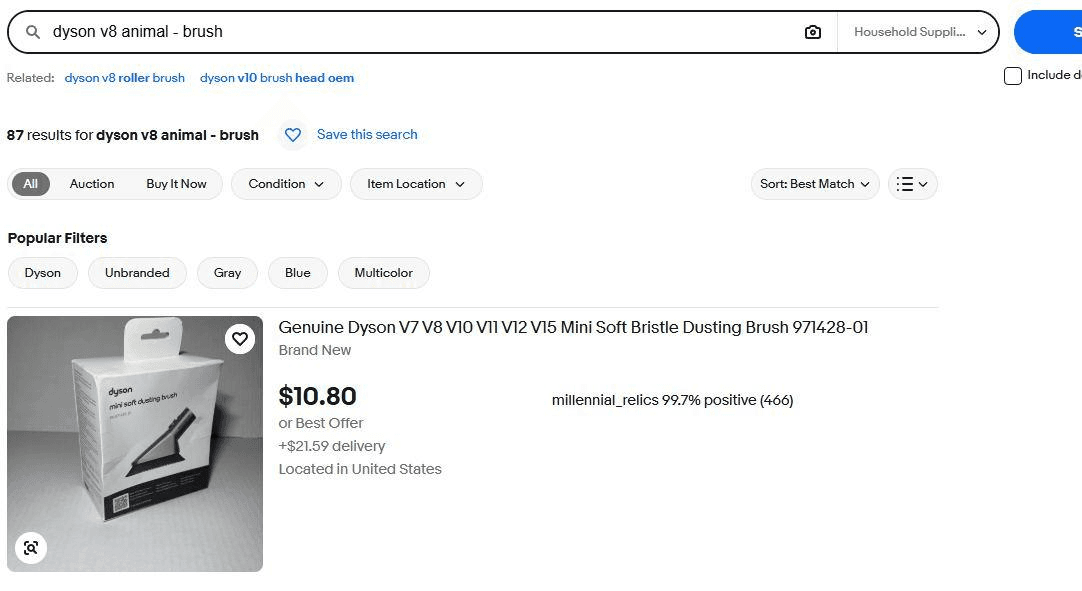Switch to the Buy It Now tab
Viewport: 1082px width, 591px height.
176,184
